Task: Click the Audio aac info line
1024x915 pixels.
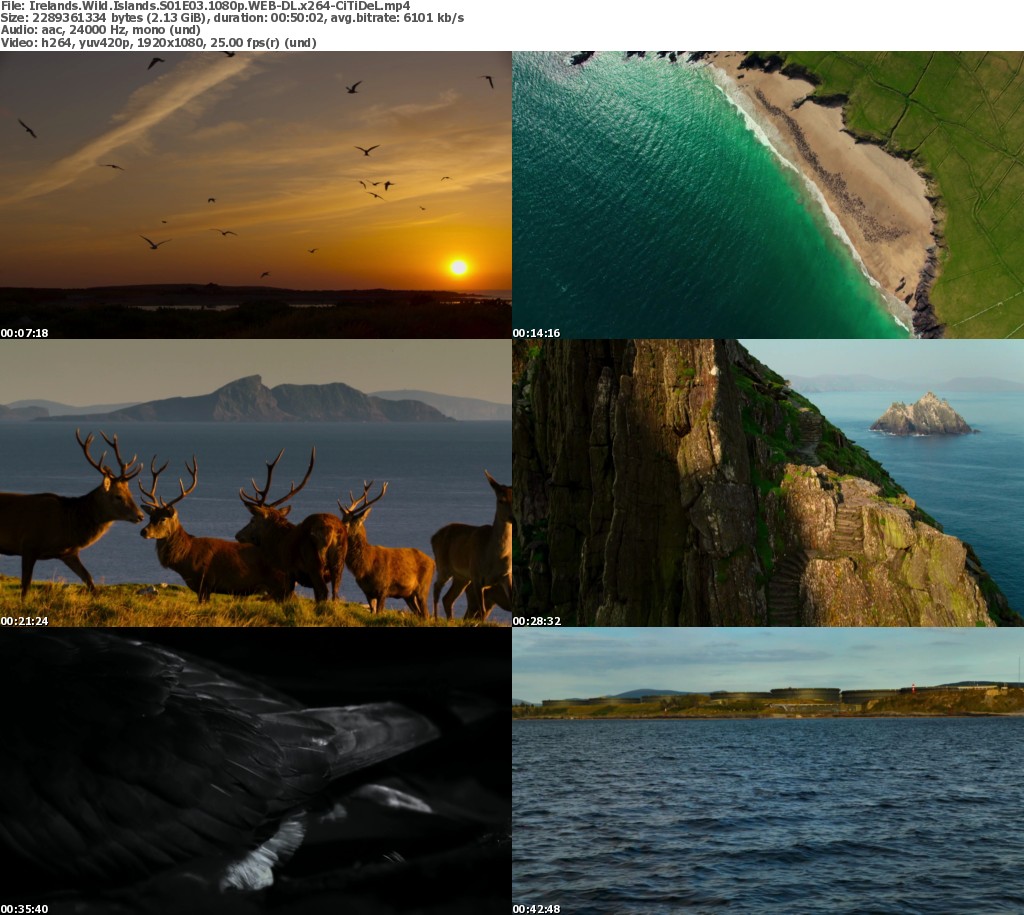Action: [101, 30]
